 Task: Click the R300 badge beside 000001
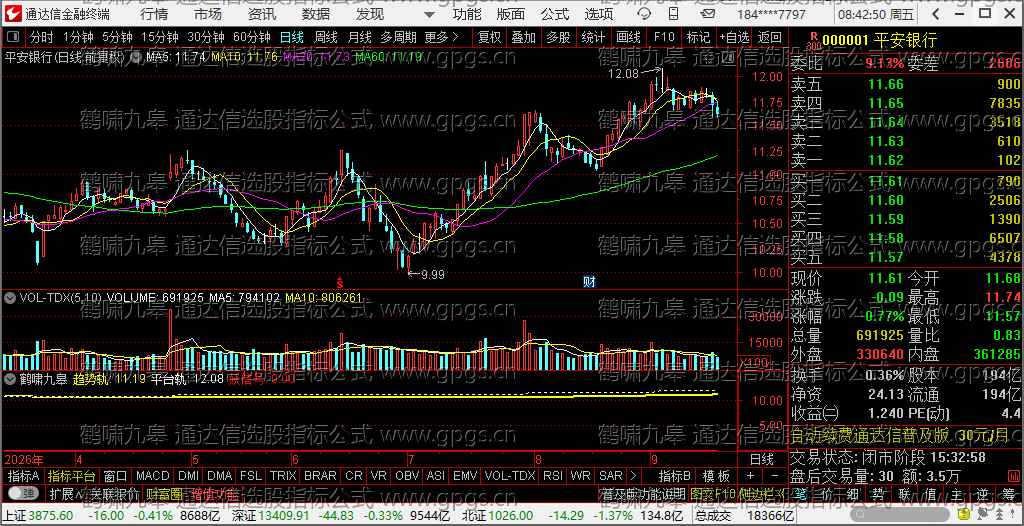coord(813,41)
